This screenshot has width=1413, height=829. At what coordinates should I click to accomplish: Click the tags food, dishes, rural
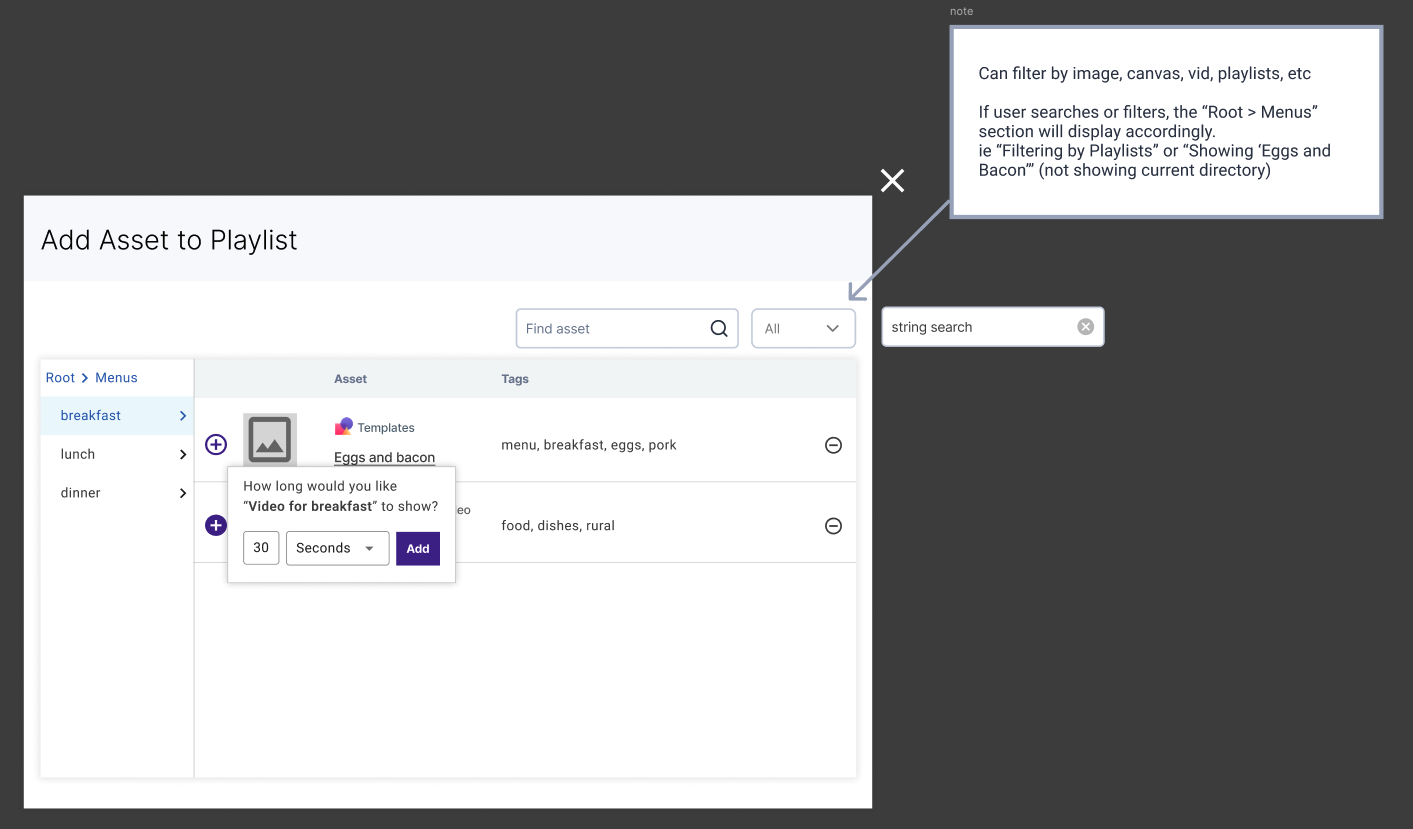pyautogui.click(x=558, y=526)
